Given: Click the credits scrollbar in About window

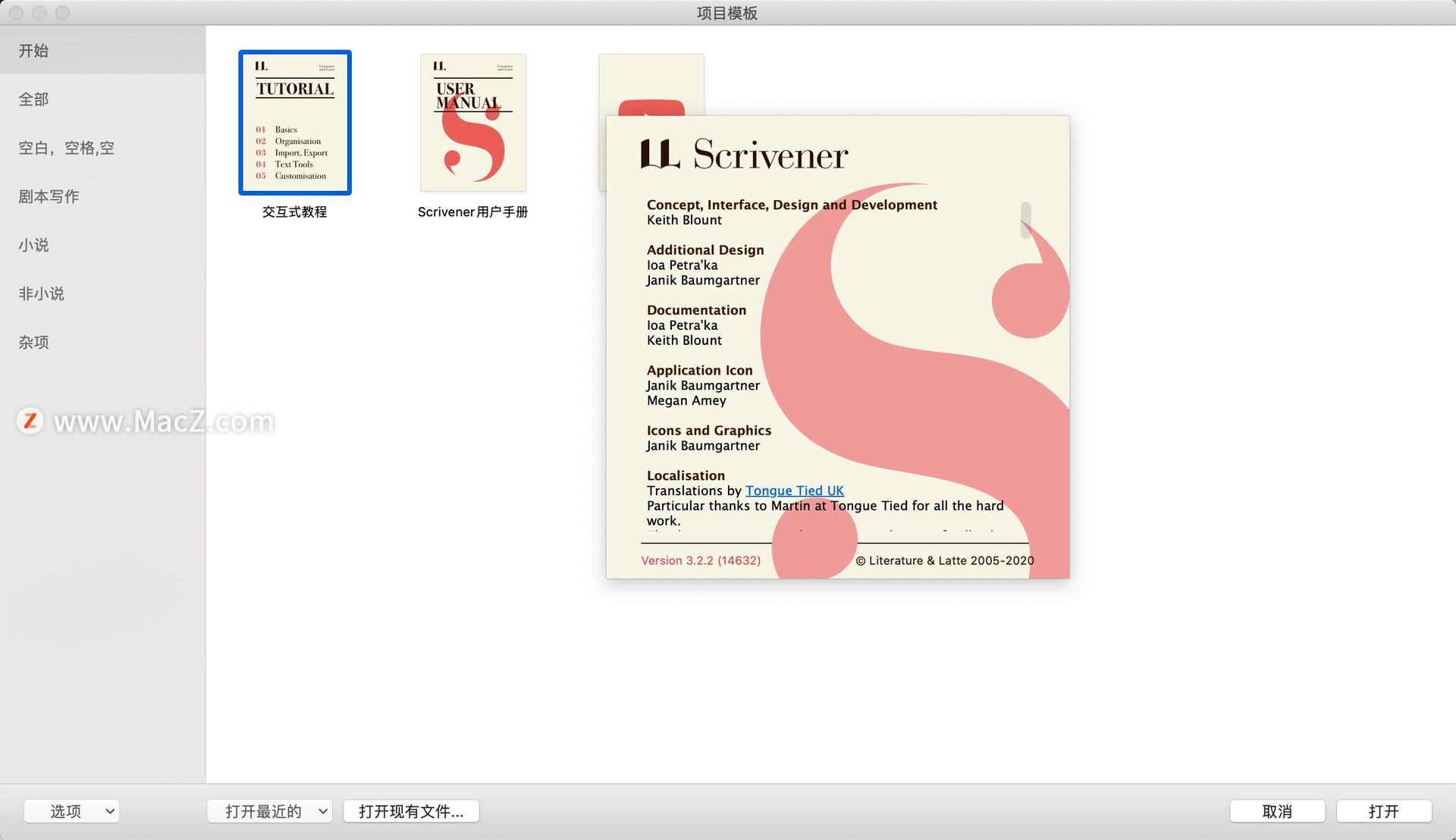Looking at the screenshot, I should pyautogui.click(x=1025, y=220).
